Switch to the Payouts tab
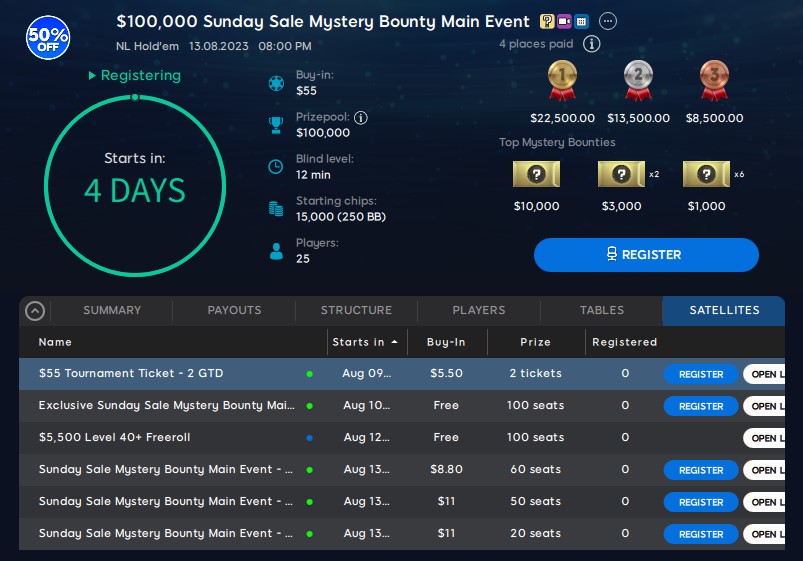The width and height of the screenshot is (803, 561). pos(234,310)
